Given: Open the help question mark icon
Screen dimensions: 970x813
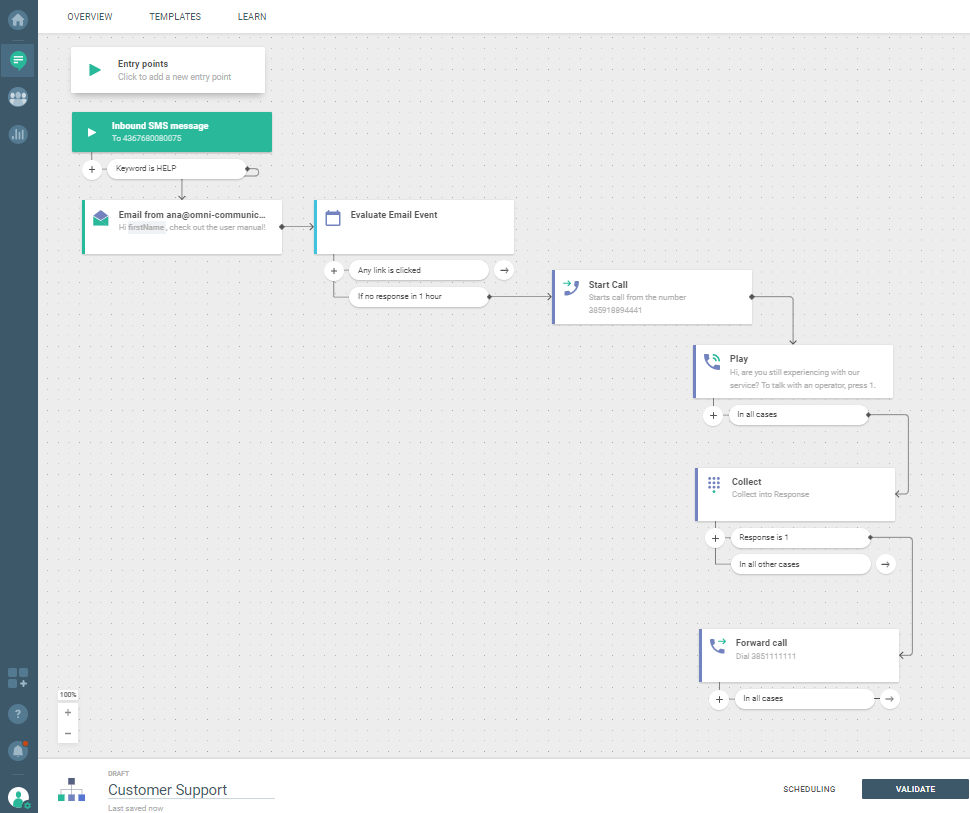Looking at the screenshot, I should (x=18, y=714).
